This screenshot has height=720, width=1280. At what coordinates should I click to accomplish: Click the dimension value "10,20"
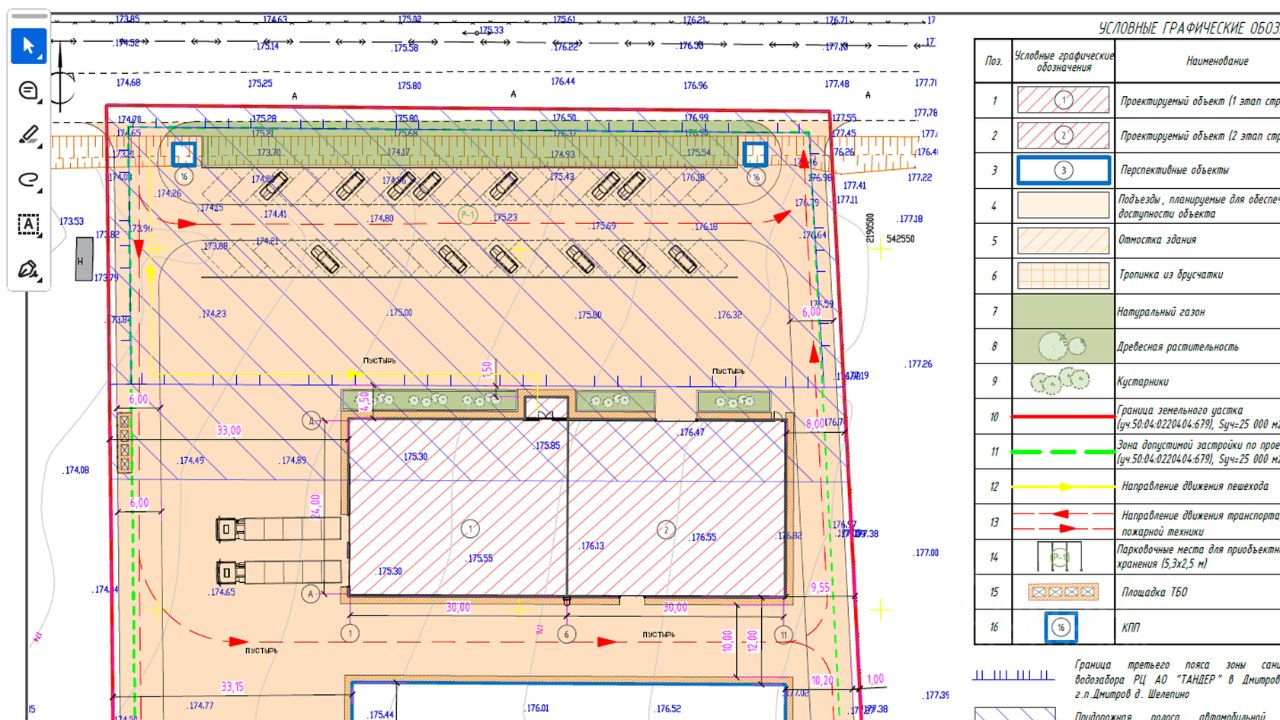[x=822, y=681]
